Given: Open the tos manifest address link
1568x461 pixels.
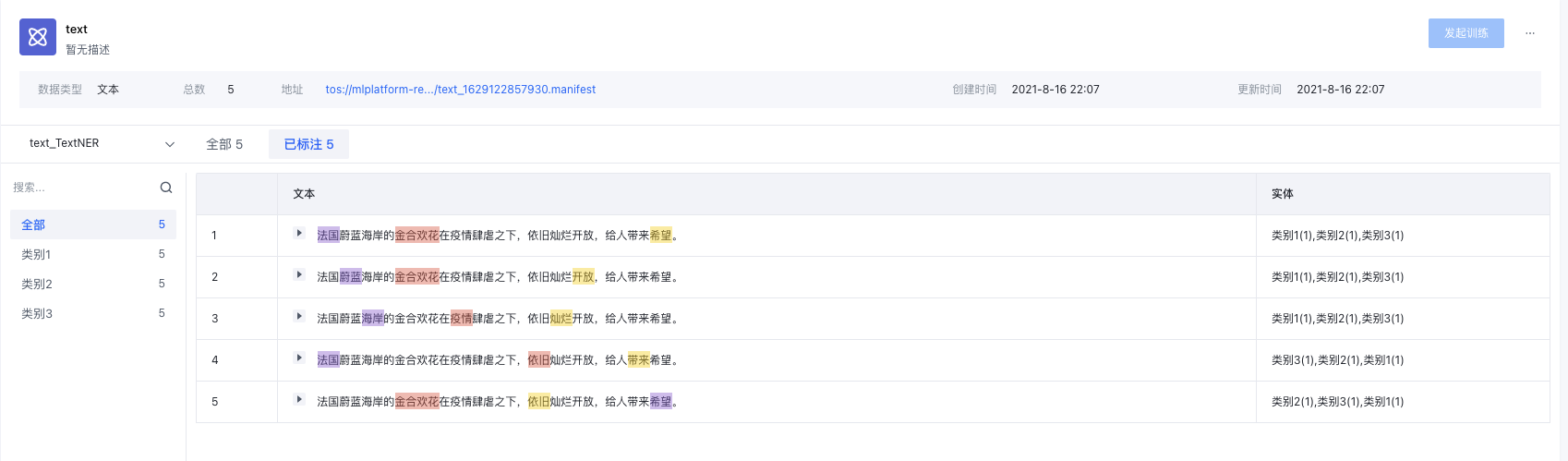Looking at the screenshot, I should (x=460, y=90).
